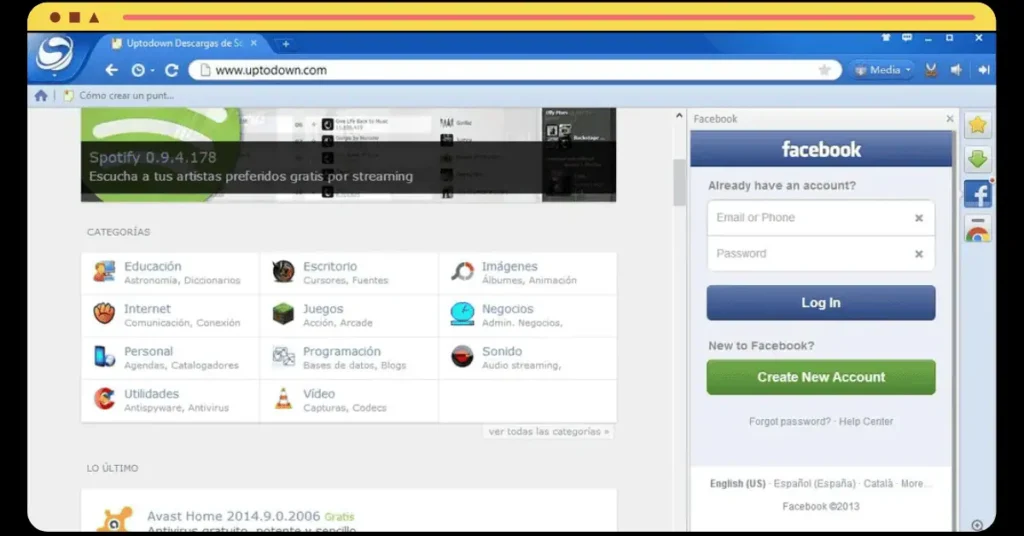Viewport: 1024px width, 536px height.
Task: Click the ad blocker icon beside Media
Action: point(931,70)
